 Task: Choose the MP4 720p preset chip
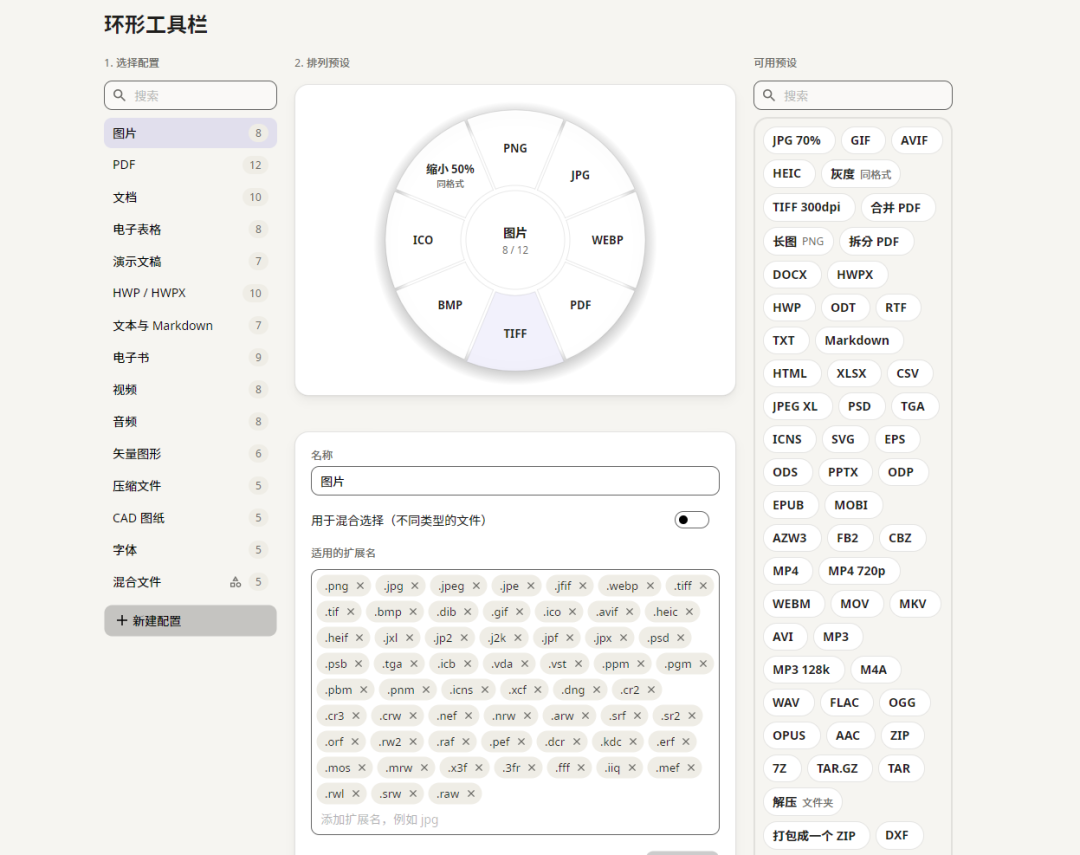point(856,571)
